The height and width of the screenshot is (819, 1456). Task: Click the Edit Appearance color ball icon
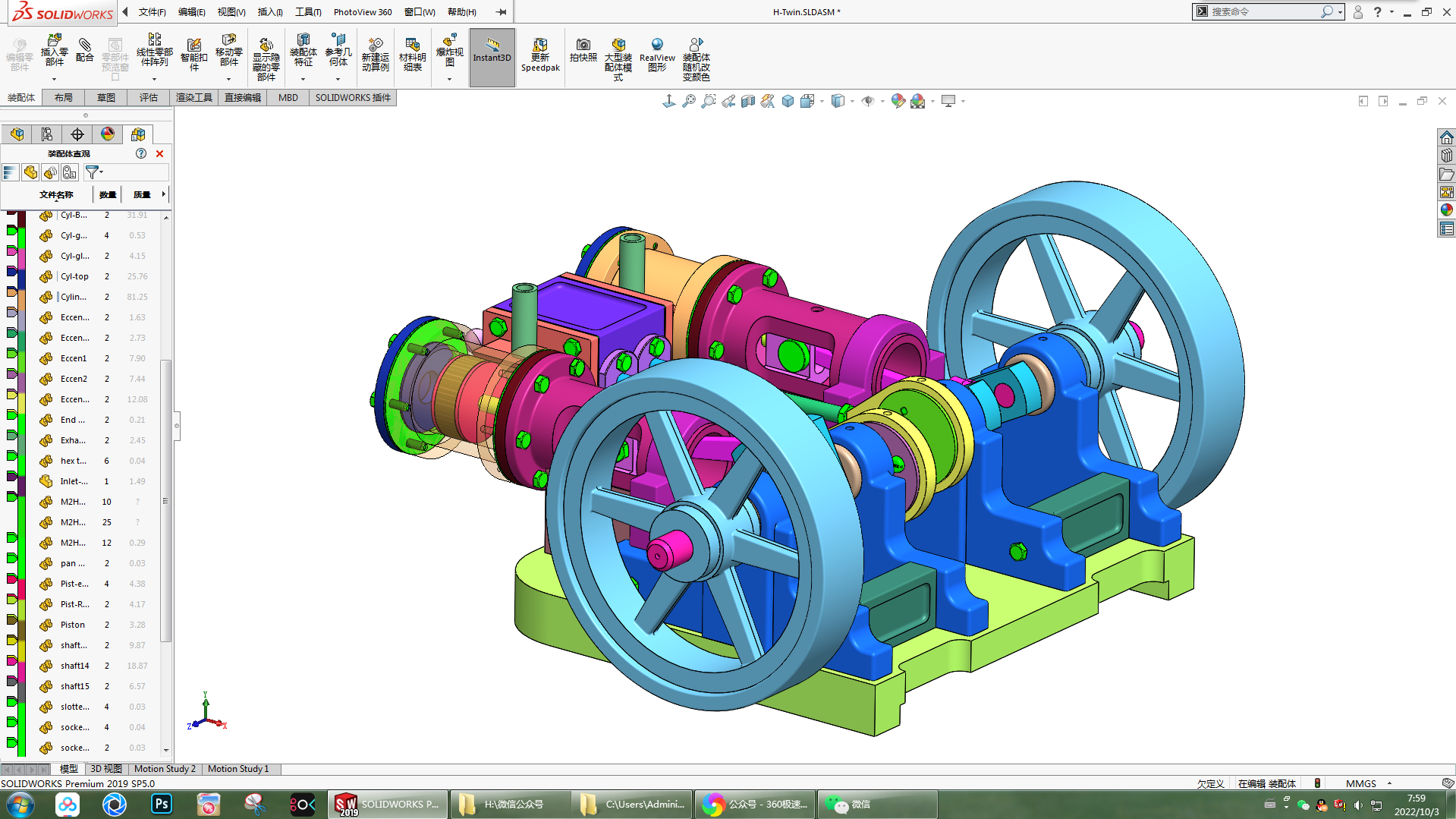coord(898,101)
